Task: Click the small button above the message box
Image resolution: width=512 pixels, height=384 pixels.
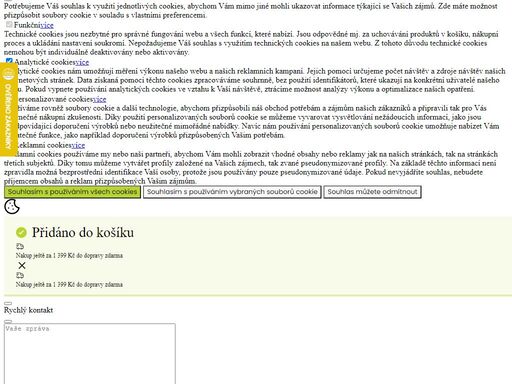Action: click(x=8, y=321)
